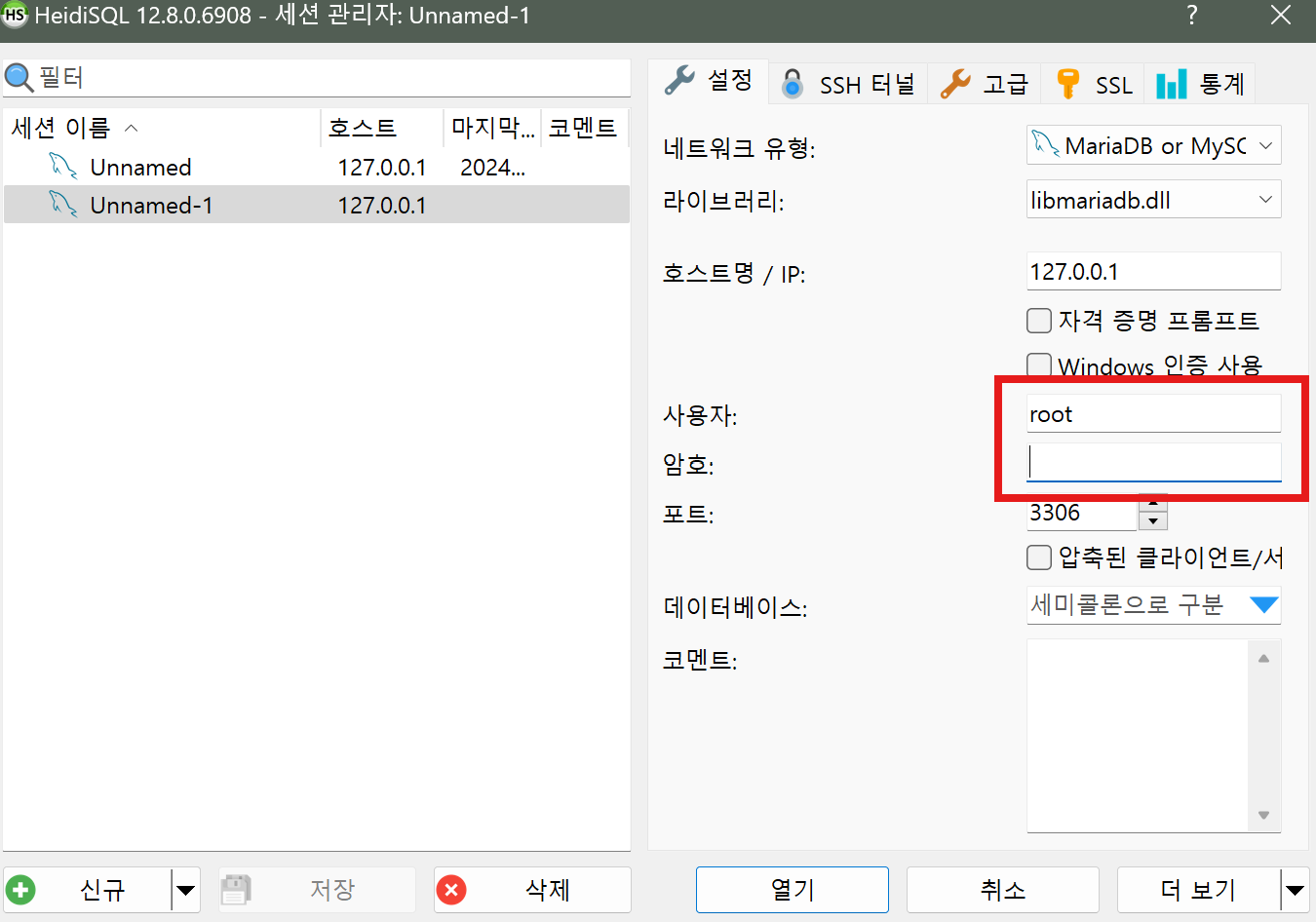The width and height of the screenshot is (1316, 922).
Task: Sort by 세션 이름 column header
Action: [161, 128]
